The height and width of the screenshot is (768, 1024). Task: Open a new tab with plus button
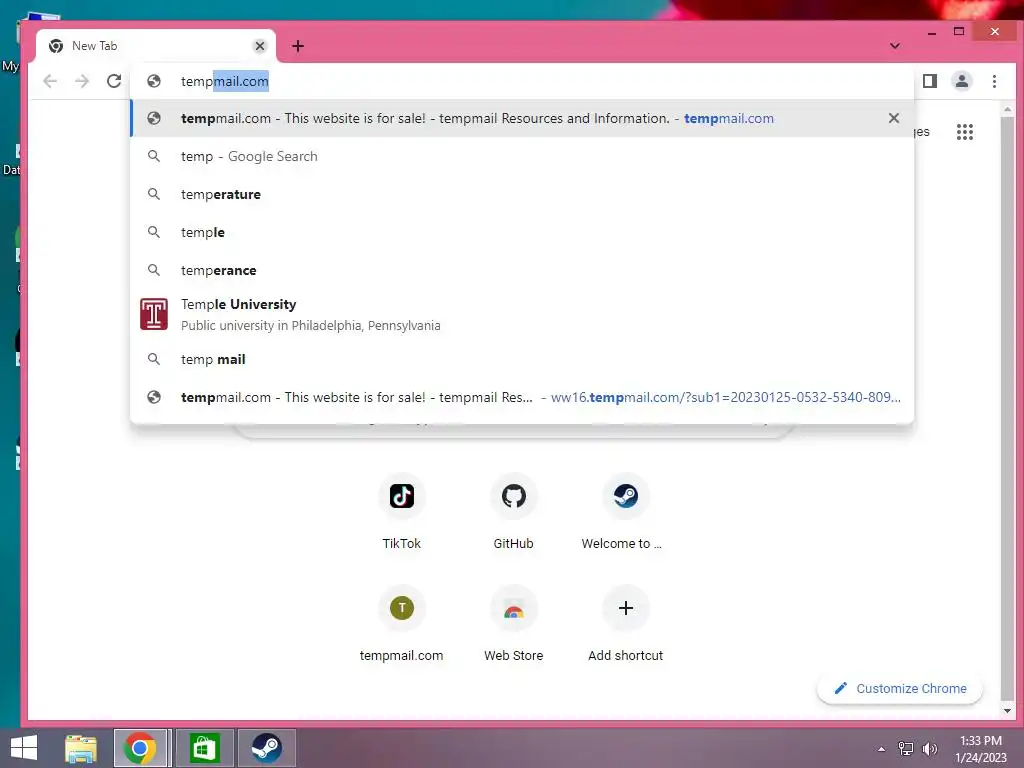298,46
